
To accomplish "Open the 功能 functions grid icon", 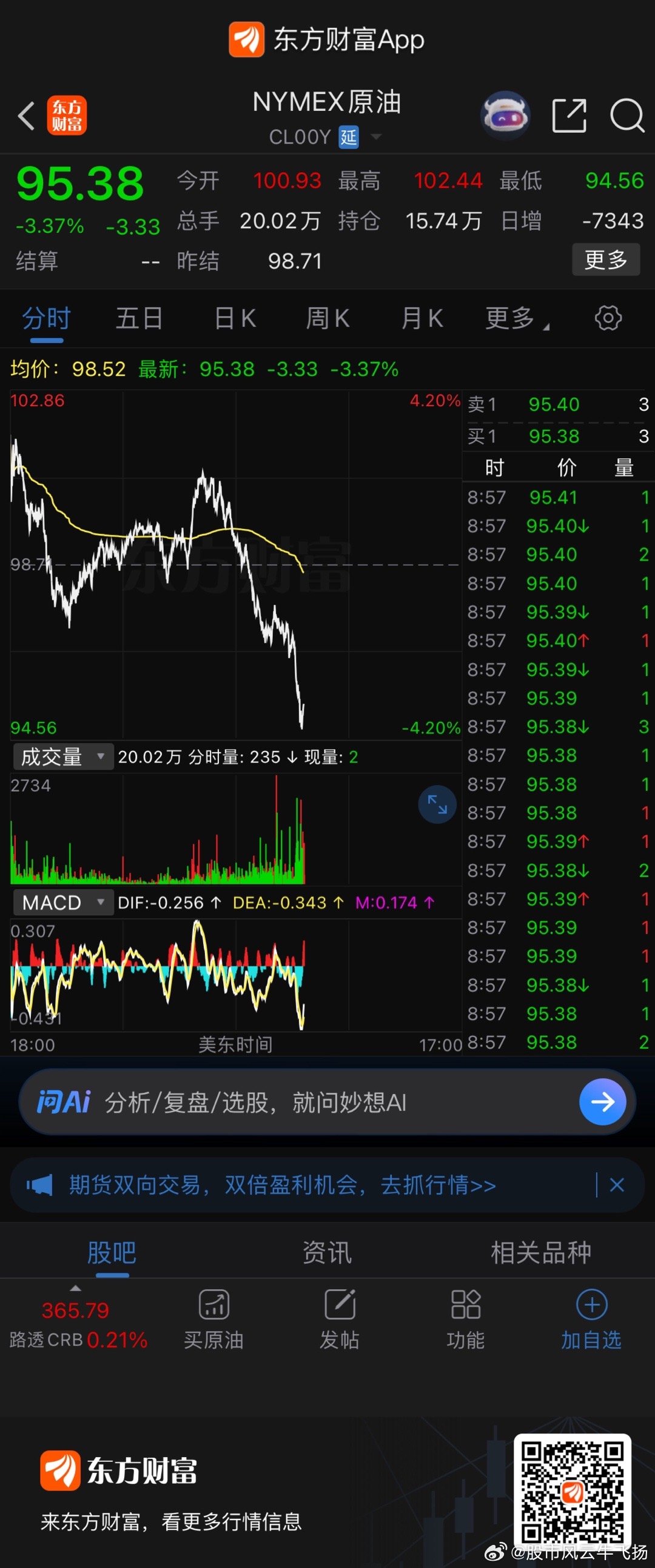I will pyautogui.click(x=466, y=1304).
